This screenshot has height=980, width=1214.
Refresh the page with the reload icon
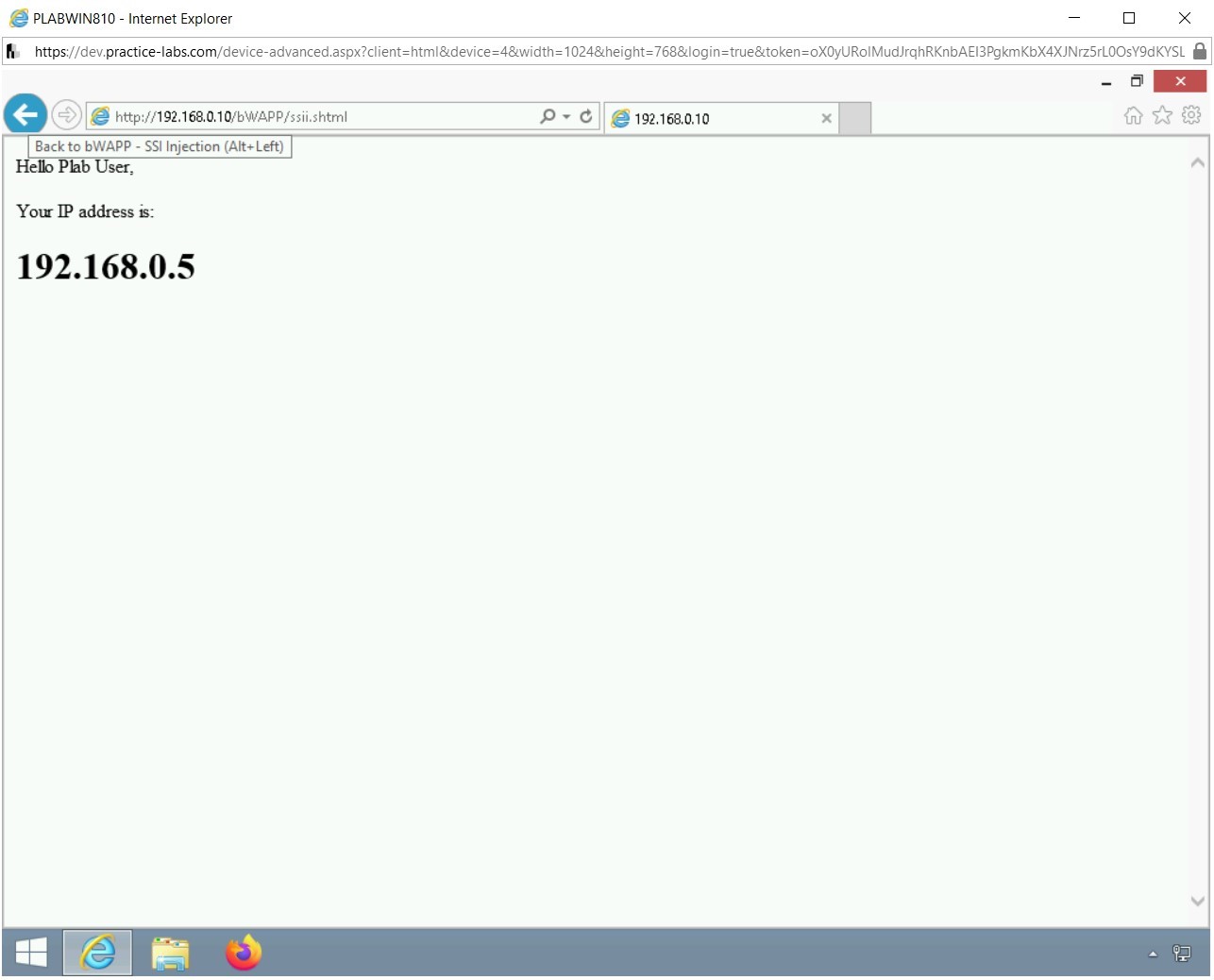pos(585,116)
